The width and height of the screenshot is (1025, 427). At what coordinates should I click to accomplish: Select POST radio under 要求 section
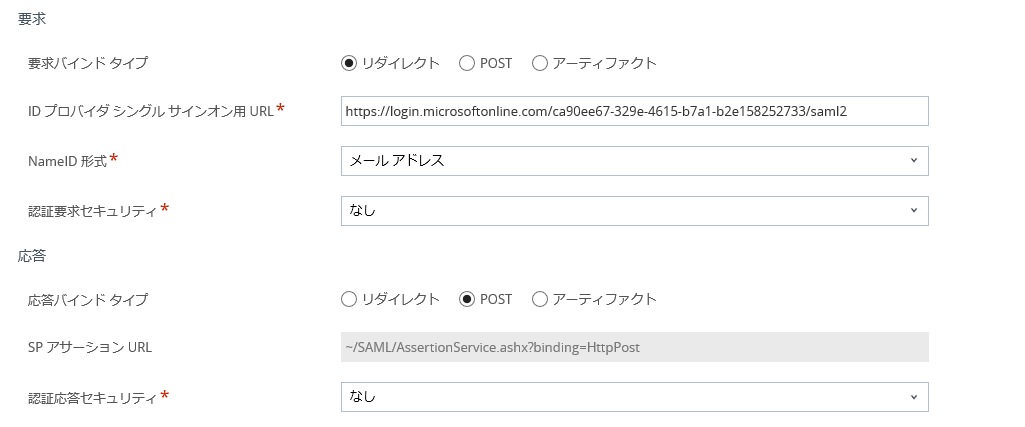pyautogui.click(x=466, y=63)
